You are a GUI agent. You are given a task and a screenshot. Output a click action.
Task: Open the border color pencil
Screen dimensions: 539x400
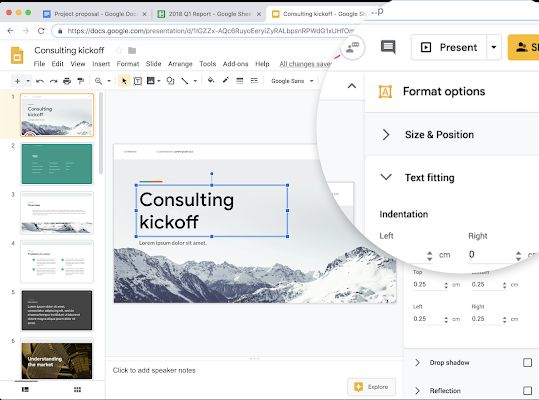click(226, 80)
